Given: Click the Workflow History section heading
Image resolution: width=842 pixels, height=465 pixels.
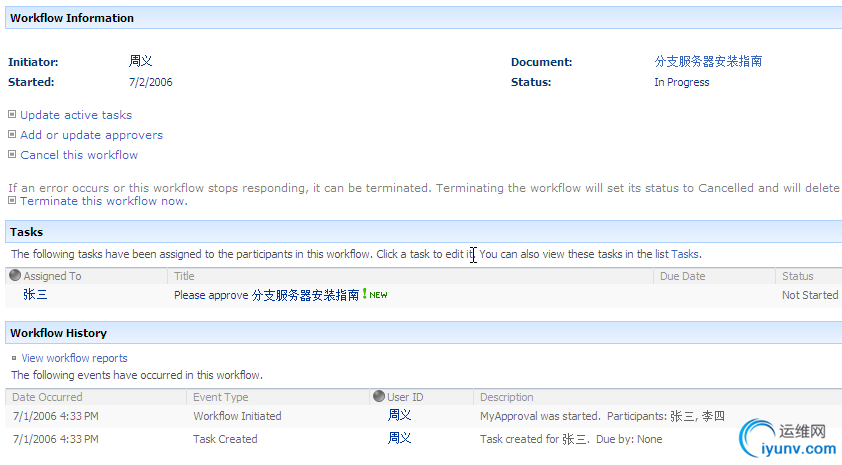Looking at the screenshot, I should coord(59,333).
